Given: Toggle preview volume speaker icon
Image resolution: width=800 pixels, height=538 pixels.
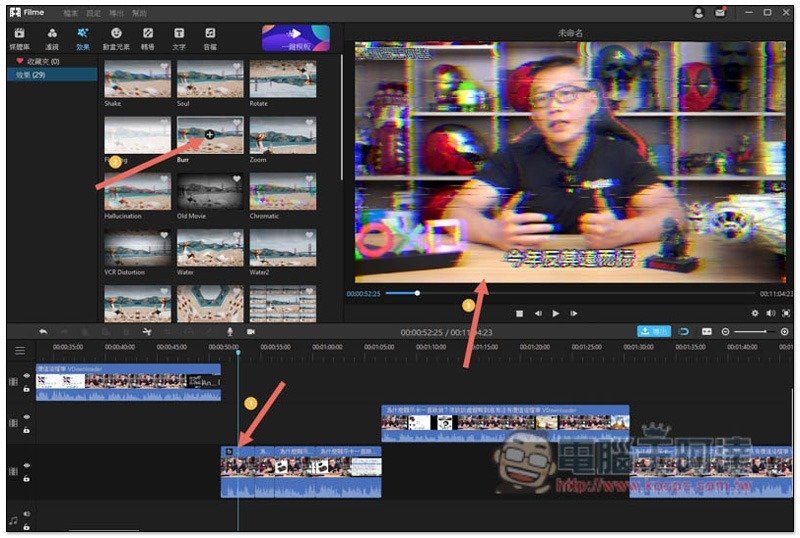Looking at the screenshot, I should [770, 313].
